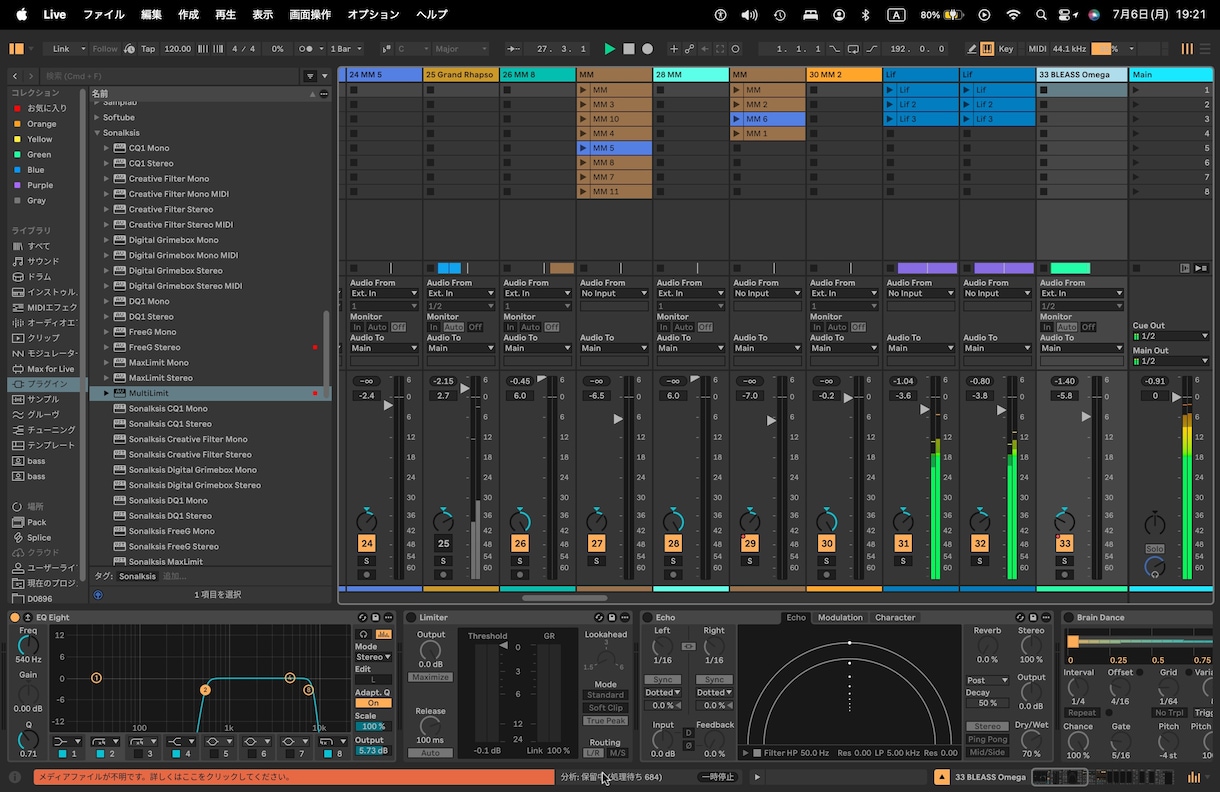This screenshot has width=1220, height=792.
Task: Click the orange missing media files message
Action: tap(294, 777)
